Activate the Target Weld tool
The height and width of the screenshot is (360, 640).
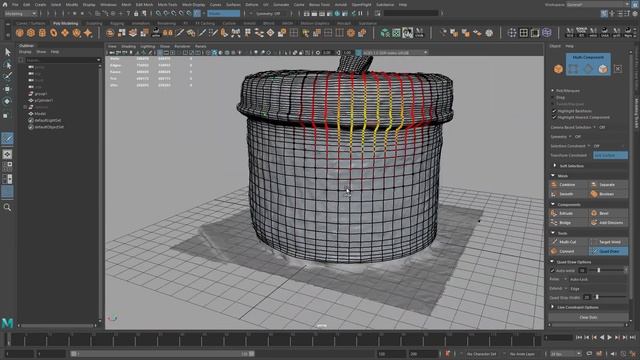(608, 242)
